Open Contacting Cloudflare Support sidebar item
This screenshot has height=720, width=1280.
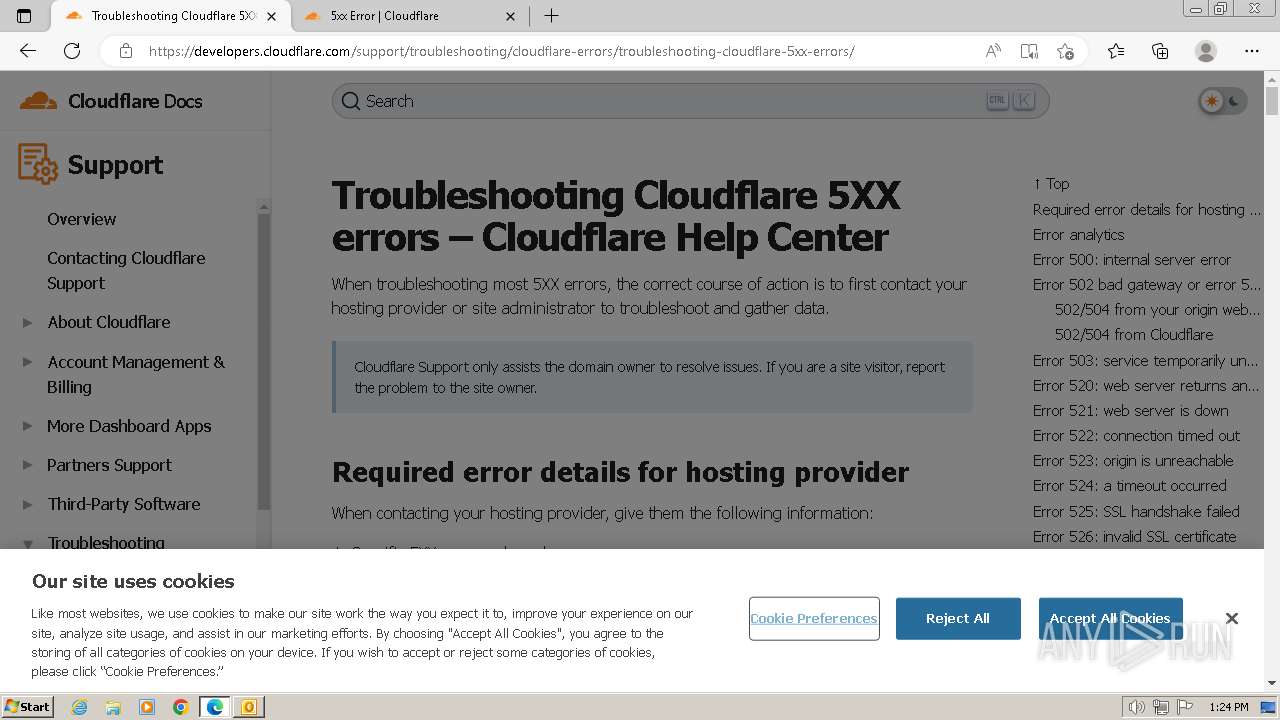coord(126,270)
